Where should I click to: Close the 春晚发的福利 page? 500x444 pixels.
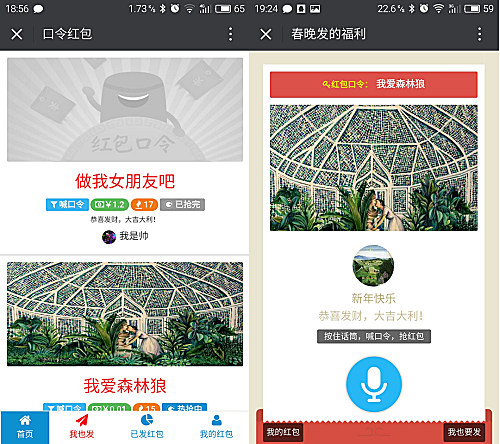[266, 34]
